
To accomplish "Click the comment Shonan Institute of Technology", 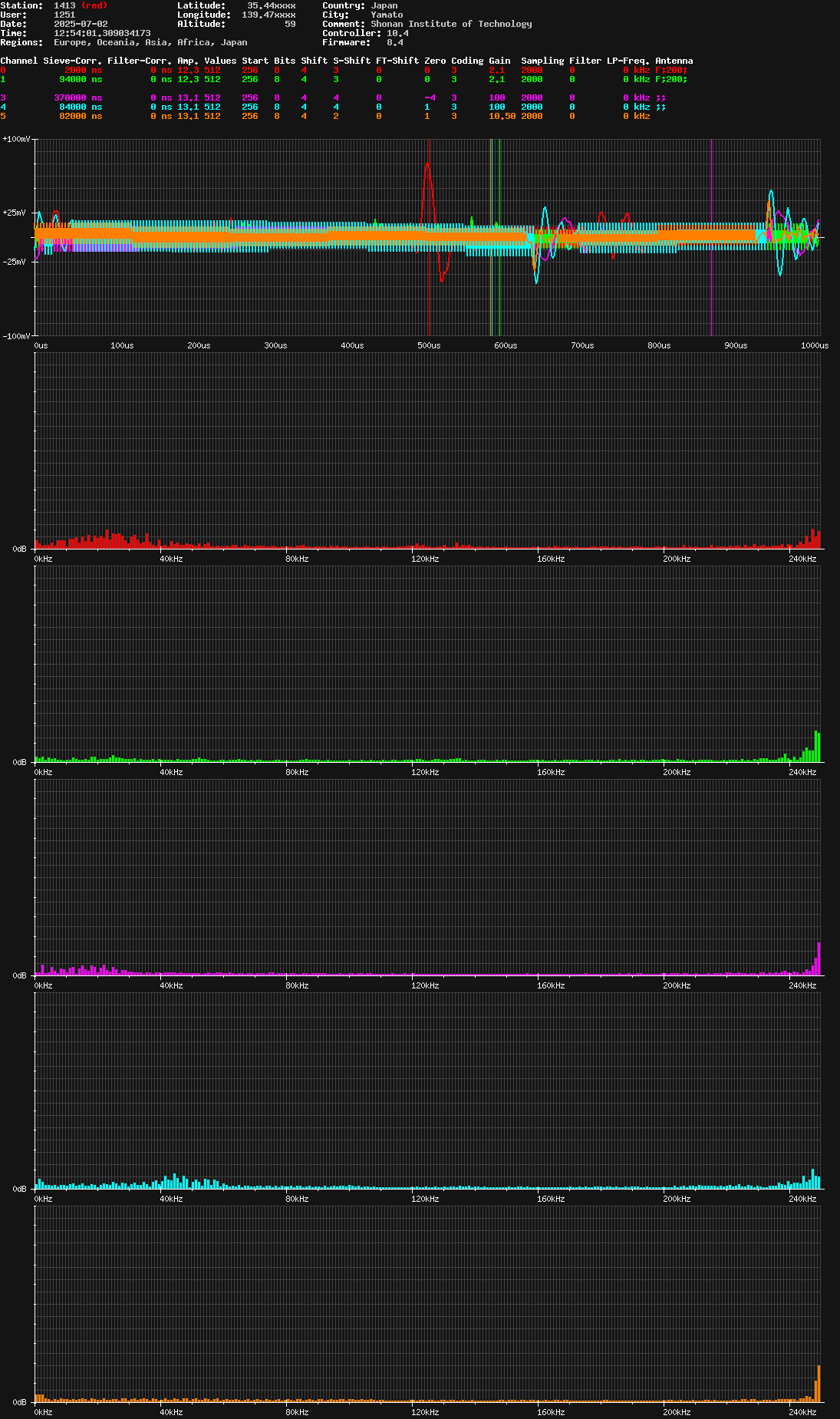I will (451, 24).
